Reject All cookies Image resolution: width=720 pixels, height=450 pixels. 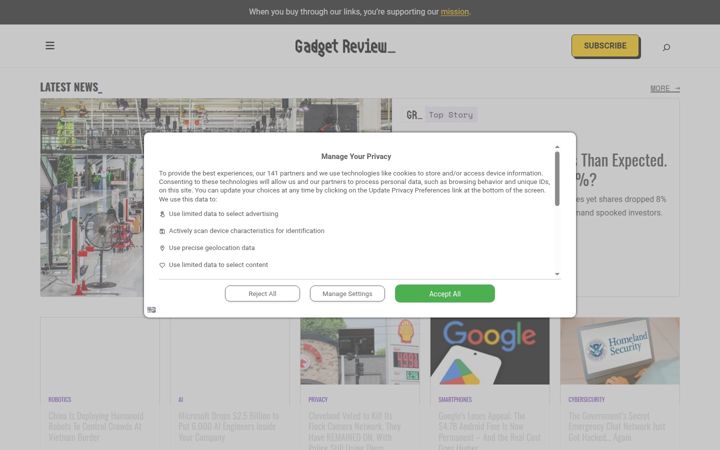[262, 293]
